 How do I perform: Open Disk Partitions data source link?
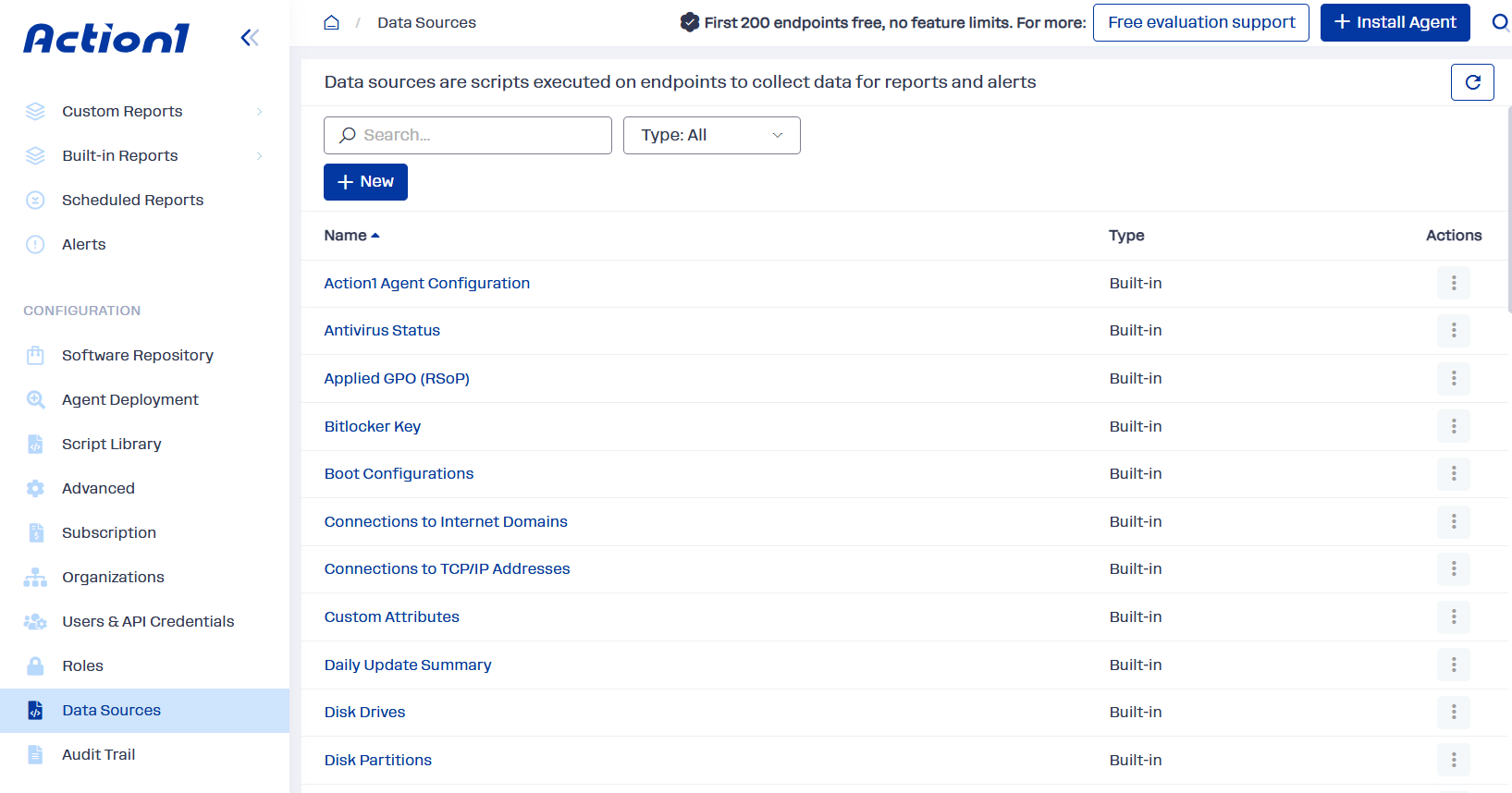click(x=377, y=760)
